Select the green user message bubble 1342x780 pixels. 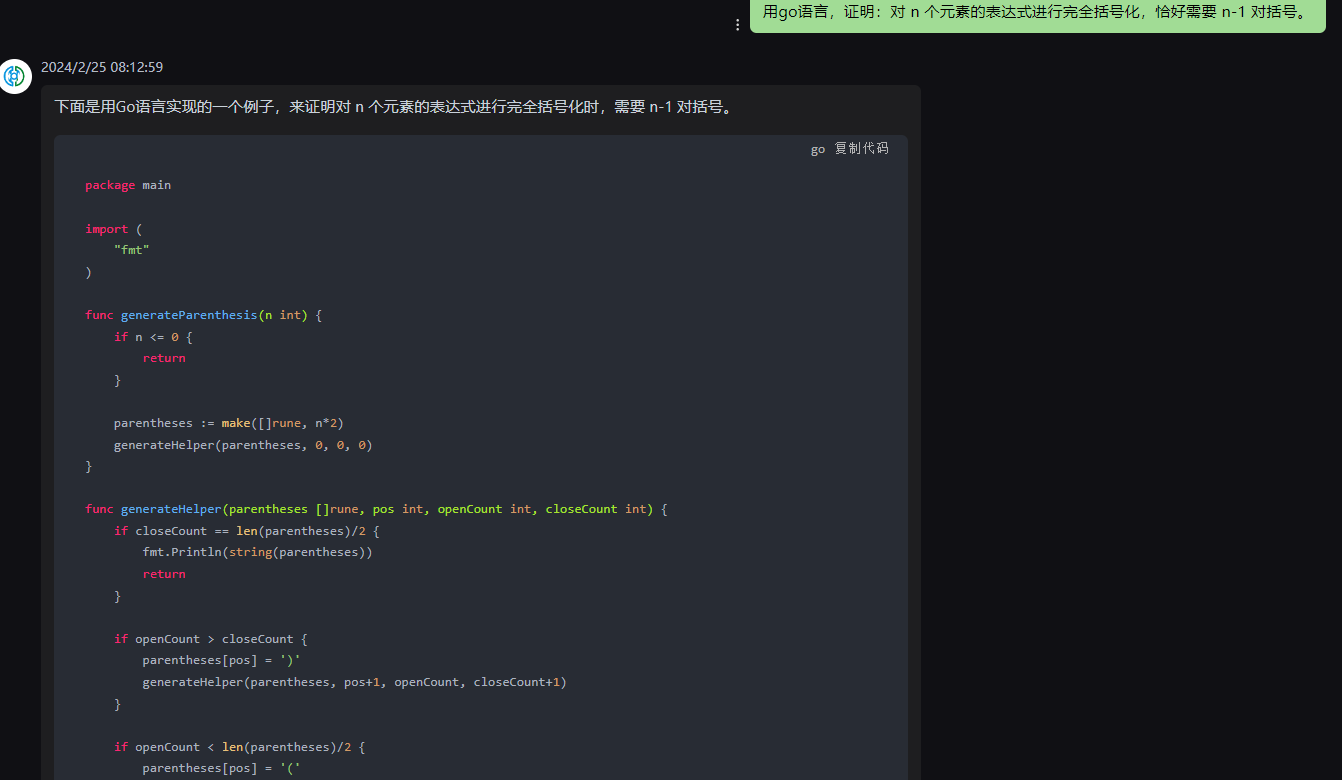coord(1038,14)
